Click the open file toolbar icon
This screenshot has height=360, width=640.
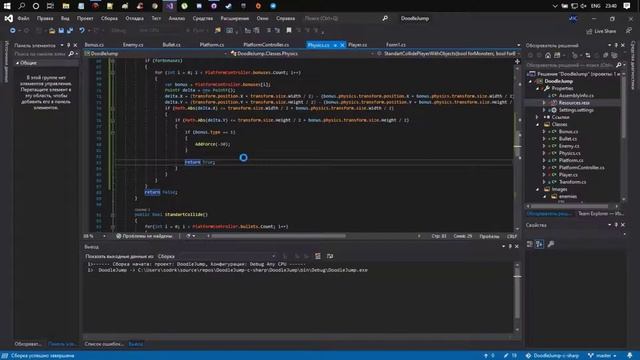[52, 31]
